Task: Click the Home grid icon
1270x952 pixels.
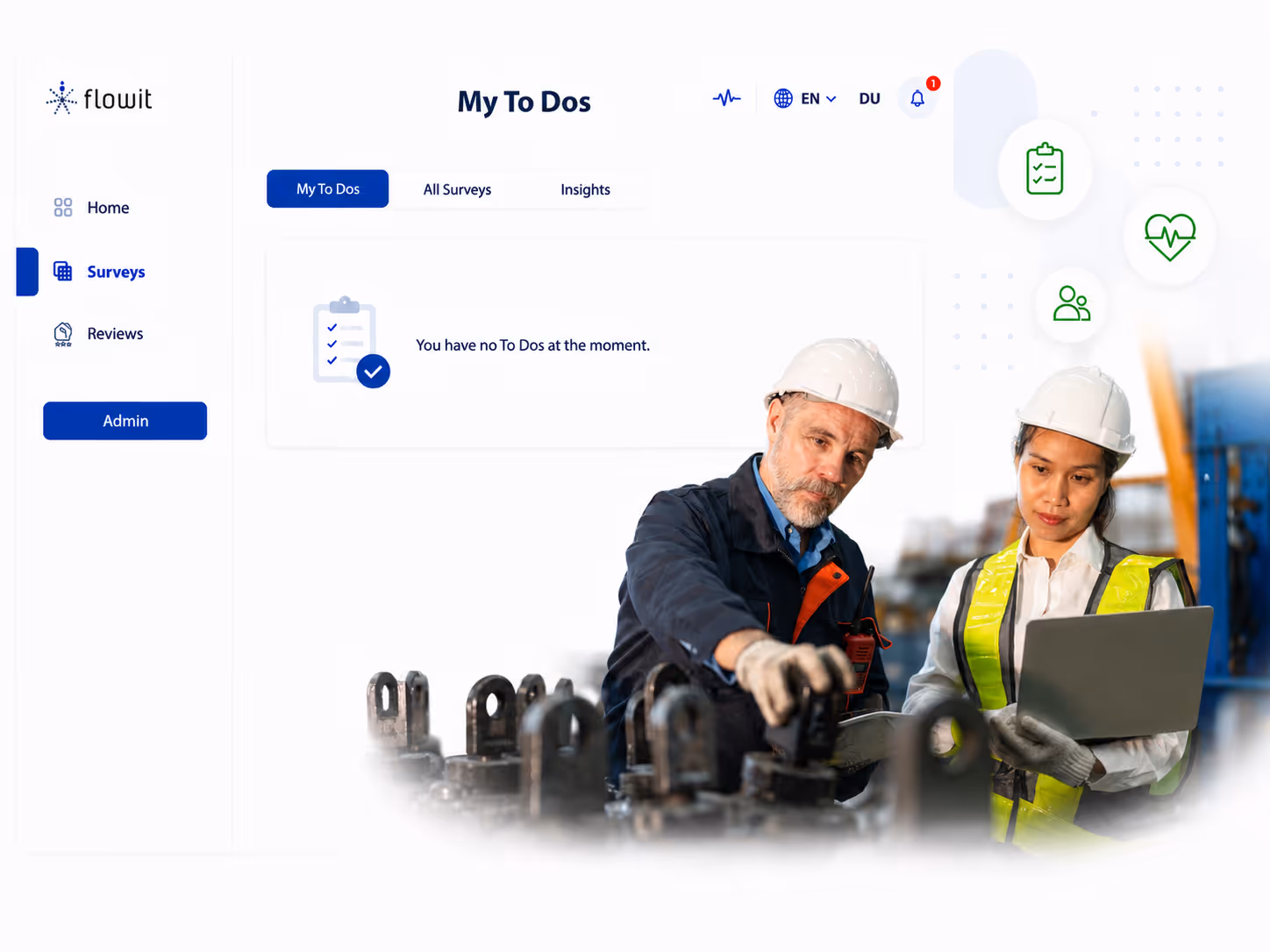Action: (63, 208)
